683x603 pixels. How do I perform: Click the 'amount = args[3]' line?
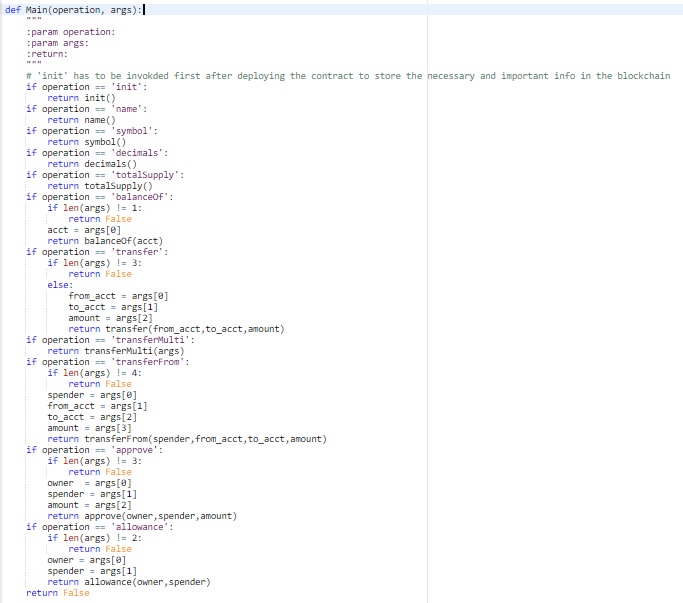click(89, 428)
